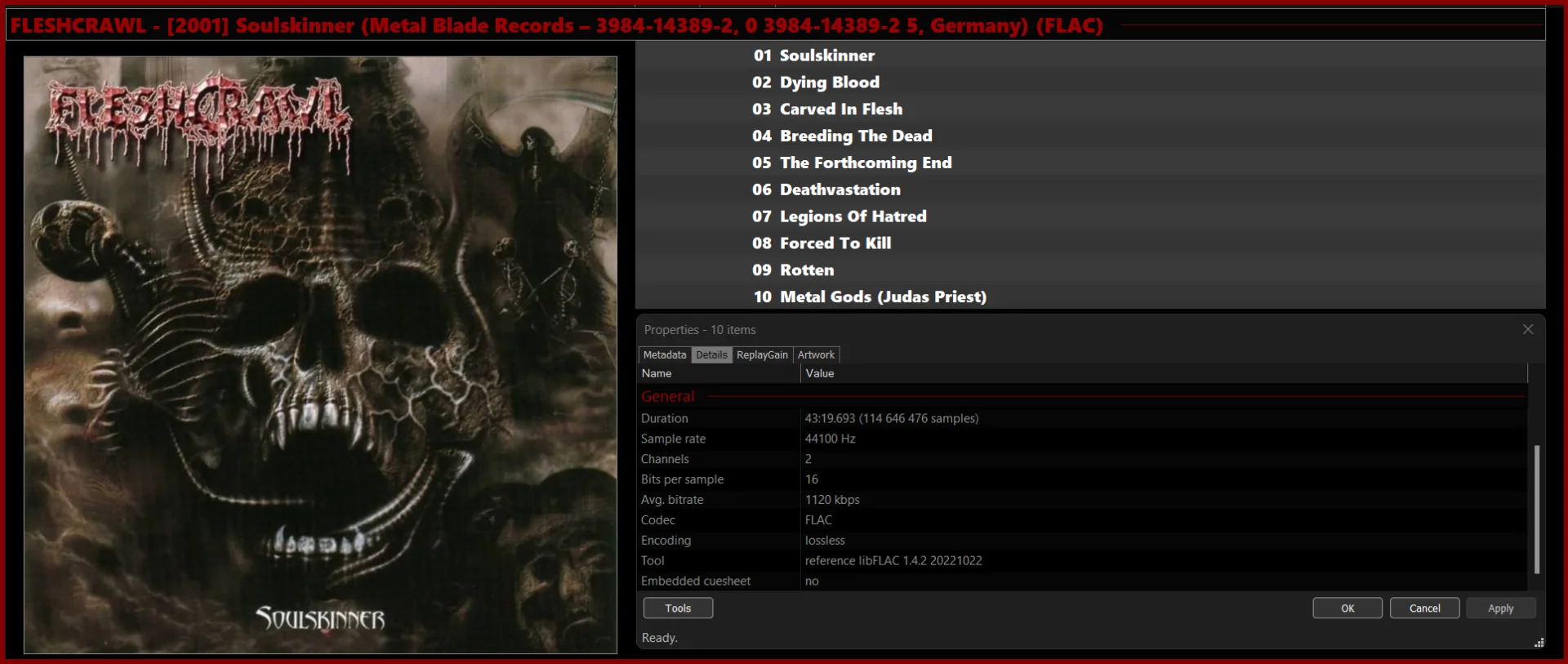Click the resize grip in the dialog corner

click(x=1539, y=643)
